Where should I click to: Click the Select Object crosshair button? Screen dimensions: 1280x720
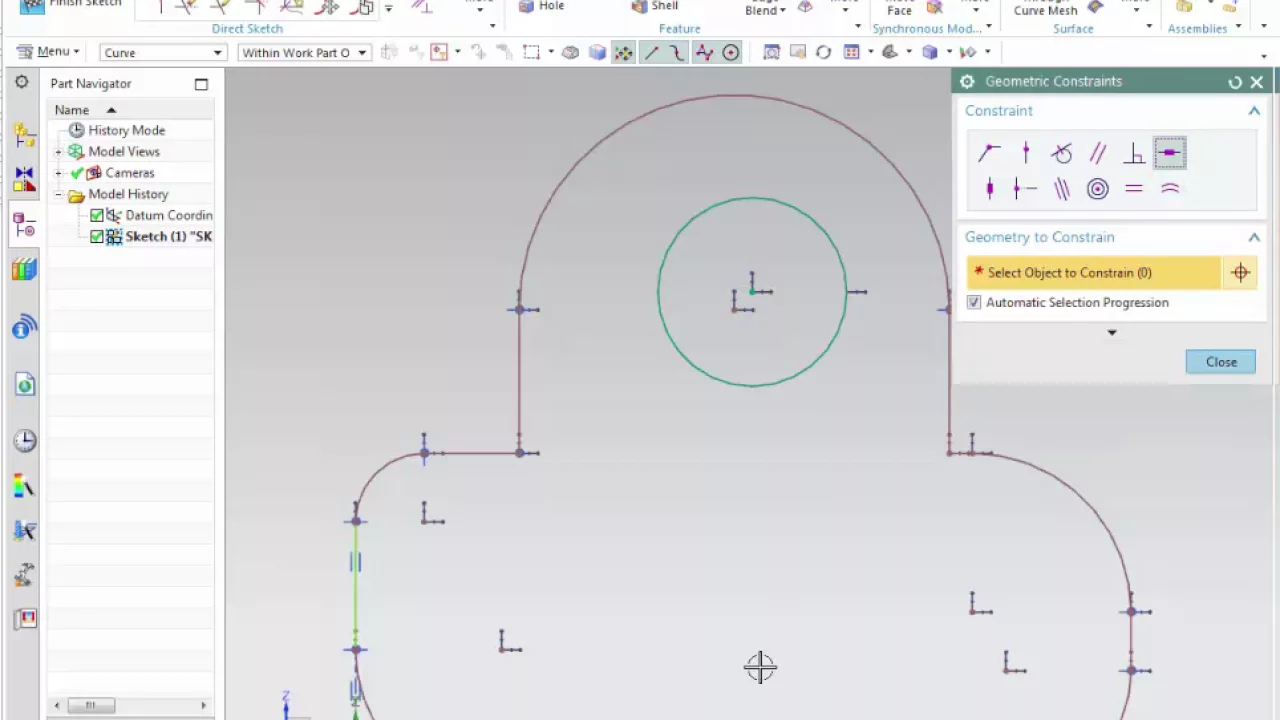pos(1241,272)
